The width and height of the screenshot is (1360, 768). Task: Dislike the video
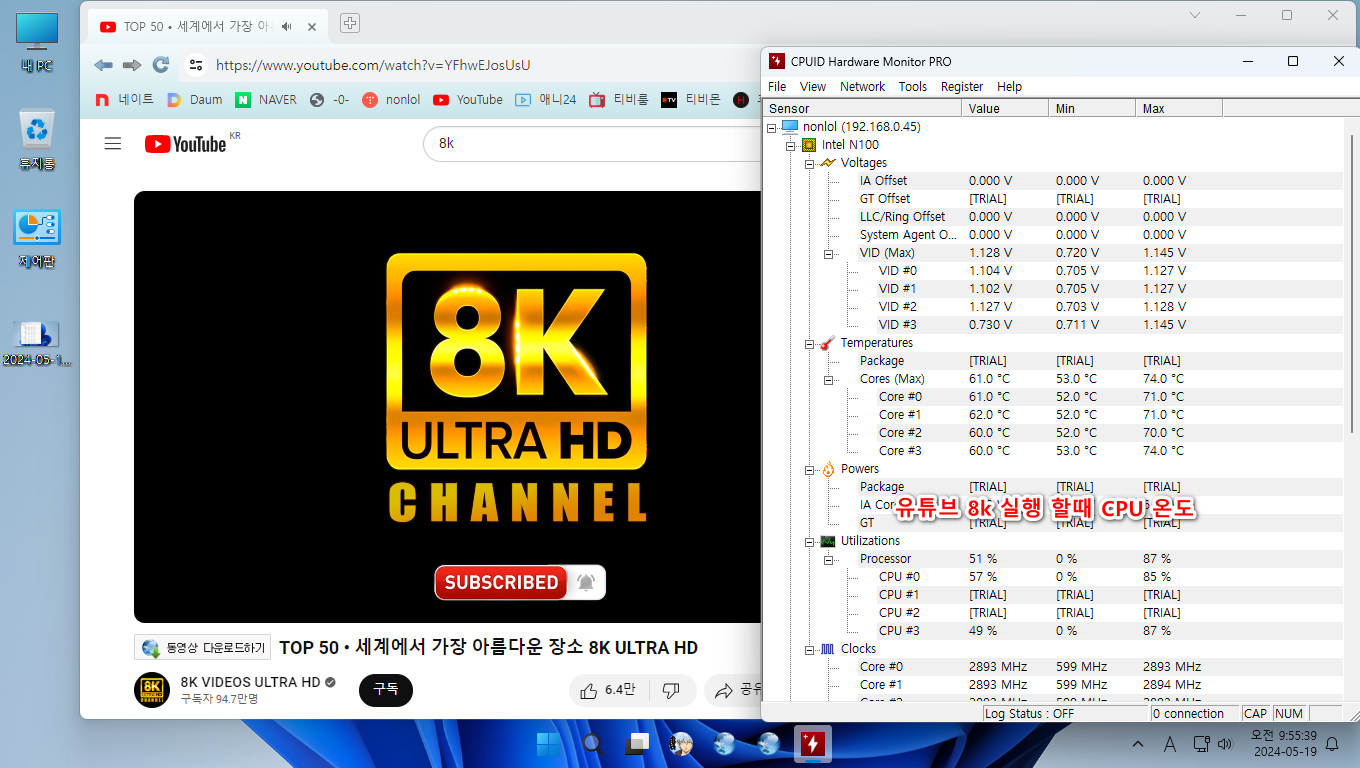click(672, 690)
